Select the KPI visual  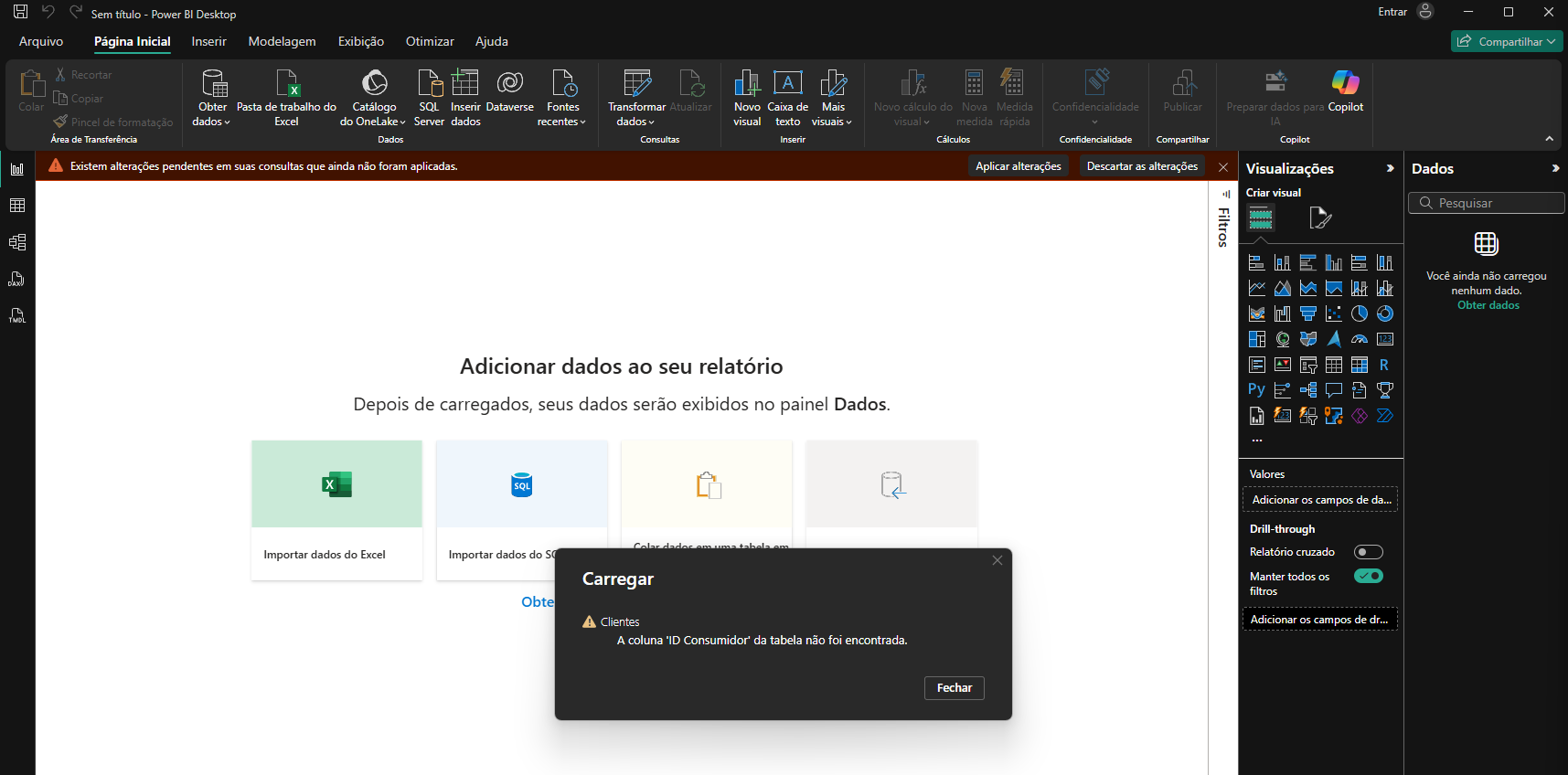1283,365
